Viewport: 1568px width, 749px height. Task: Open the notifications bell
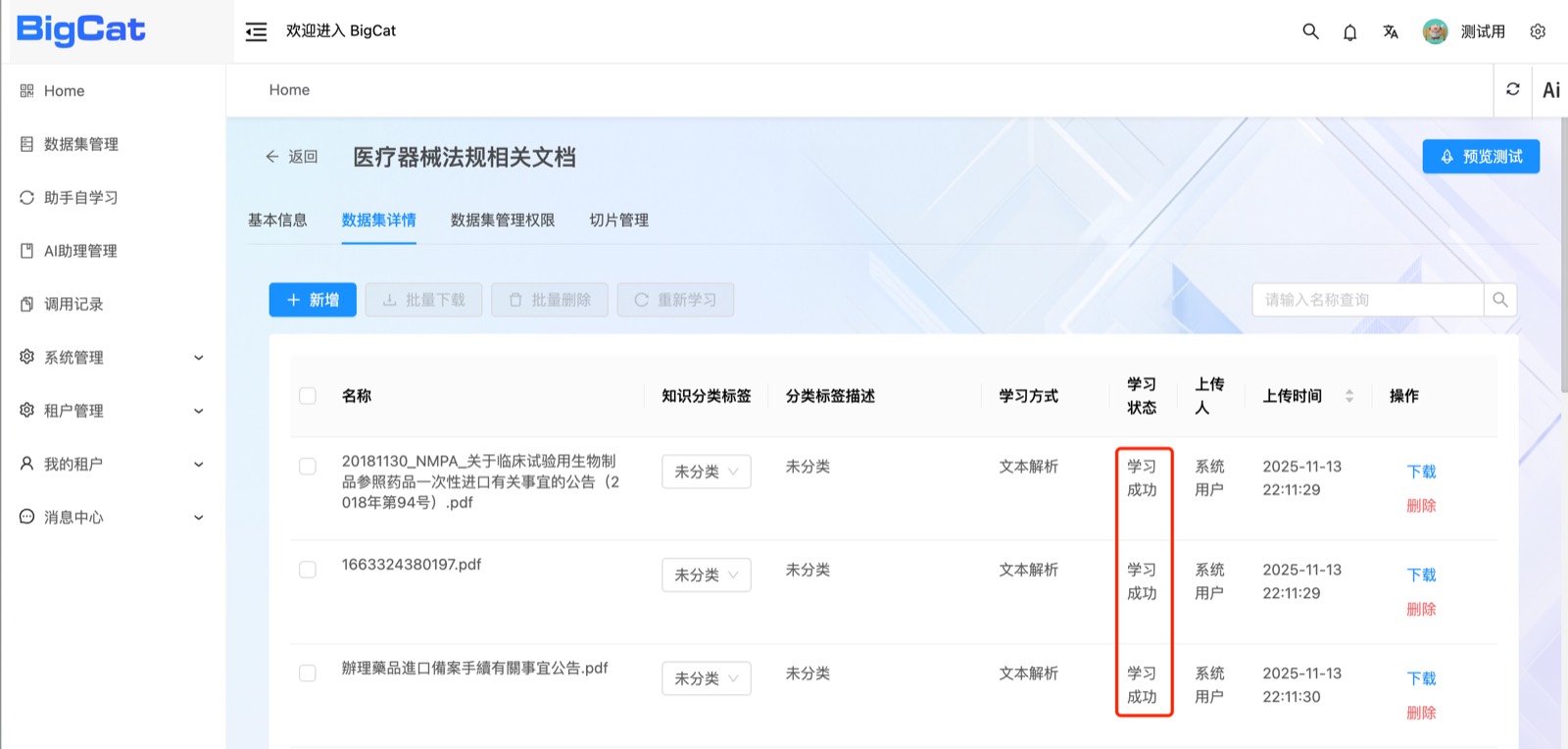1349,32
